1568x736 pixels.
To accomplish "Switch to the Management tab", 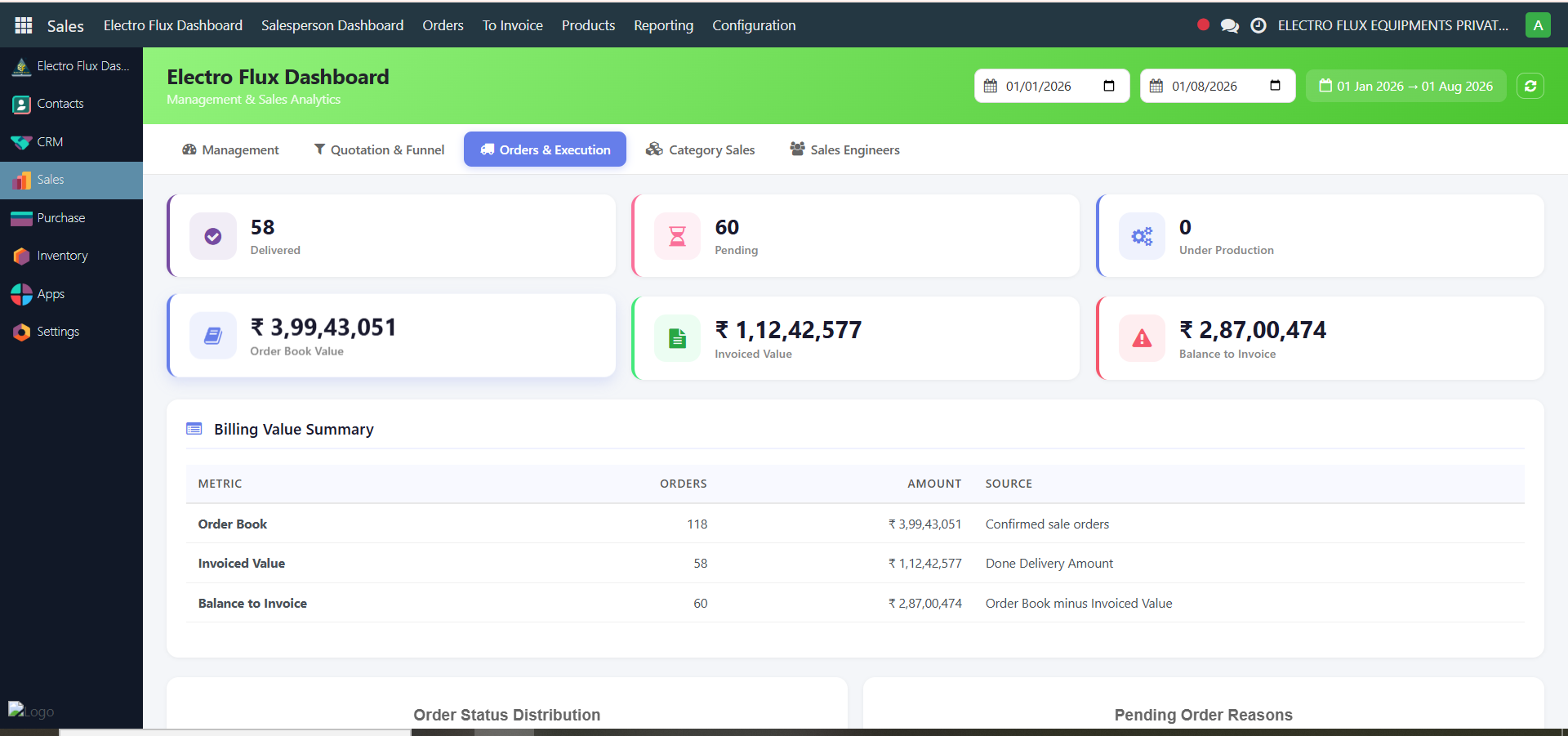I will point(230,149).
